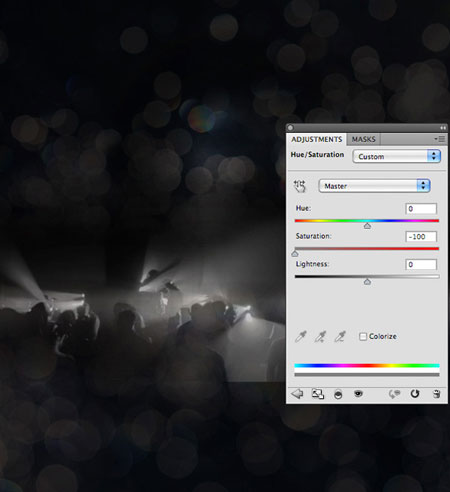This screenshot has height=492, width=450.
Task: Open the Custom preset dropdown
Action: (397, 156)
